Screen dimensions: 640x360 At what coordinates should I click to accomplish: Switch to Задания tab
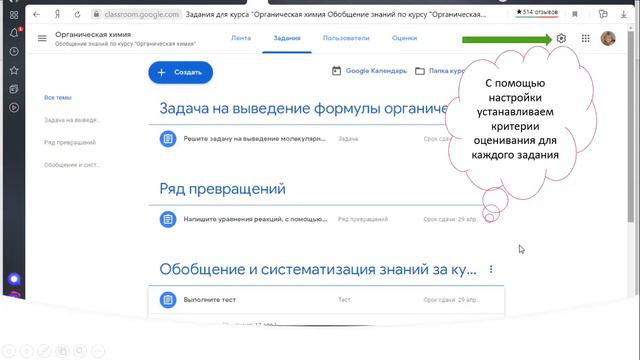287,38
